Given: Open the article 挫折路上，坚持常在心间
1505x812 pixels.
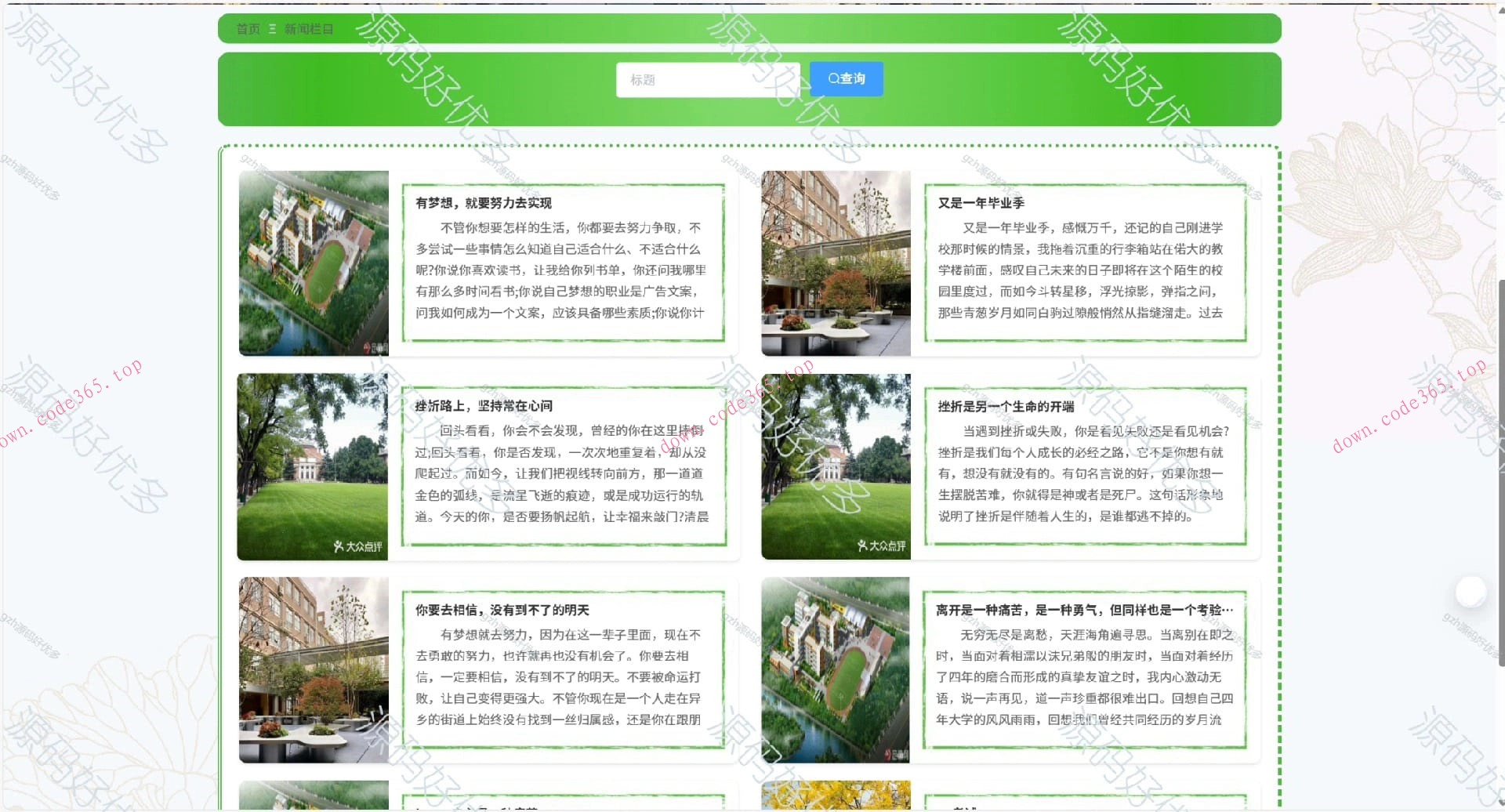Looking at the screenshot, I should [484, 406].
